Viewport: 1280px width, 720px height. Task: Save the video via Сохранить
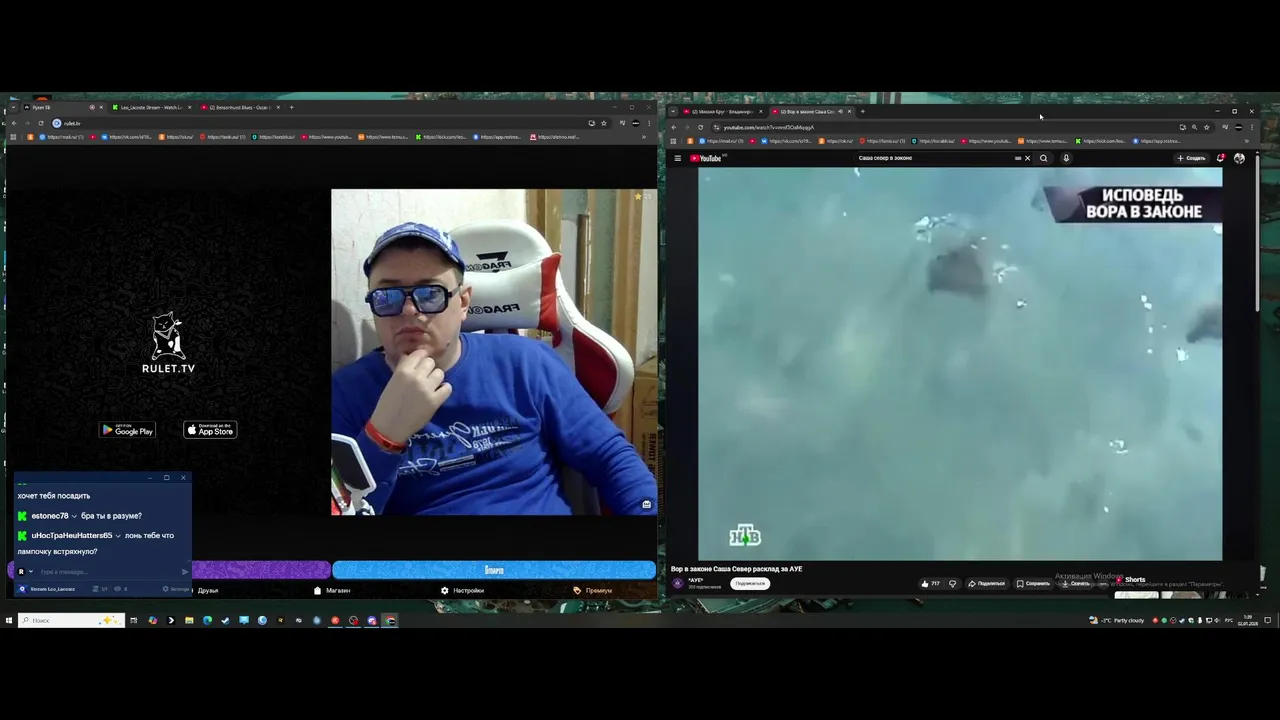(1033, 583)
